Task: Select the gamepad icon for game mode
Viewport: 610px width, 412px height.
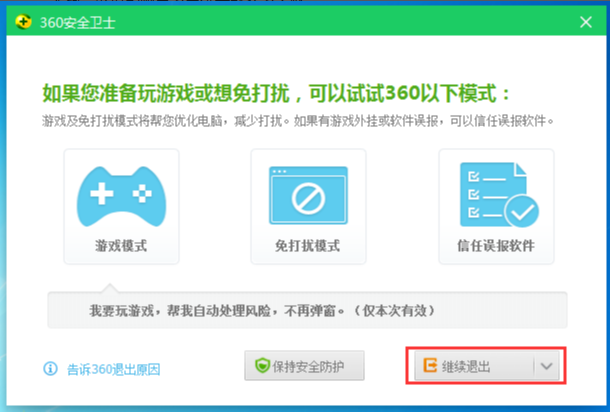Action: pyautogui.click(x=121, y=195)
